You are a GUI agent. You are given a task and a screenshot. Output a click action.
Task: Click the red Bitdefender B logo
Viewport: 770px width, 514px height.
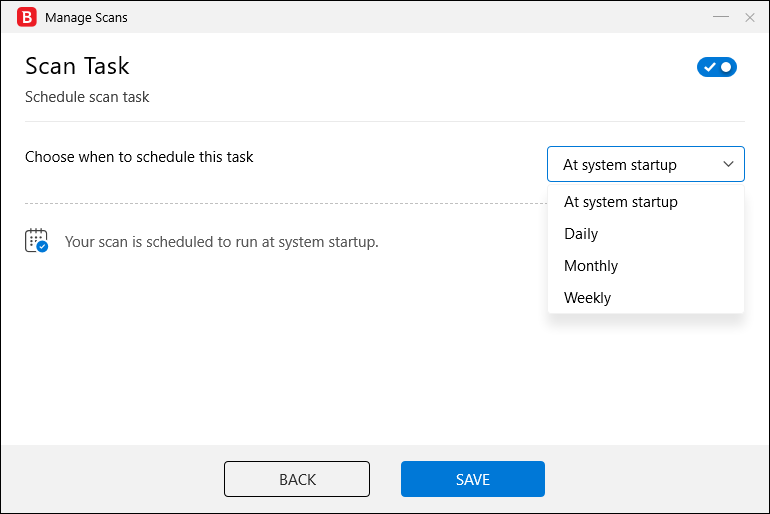click(27, 17)
